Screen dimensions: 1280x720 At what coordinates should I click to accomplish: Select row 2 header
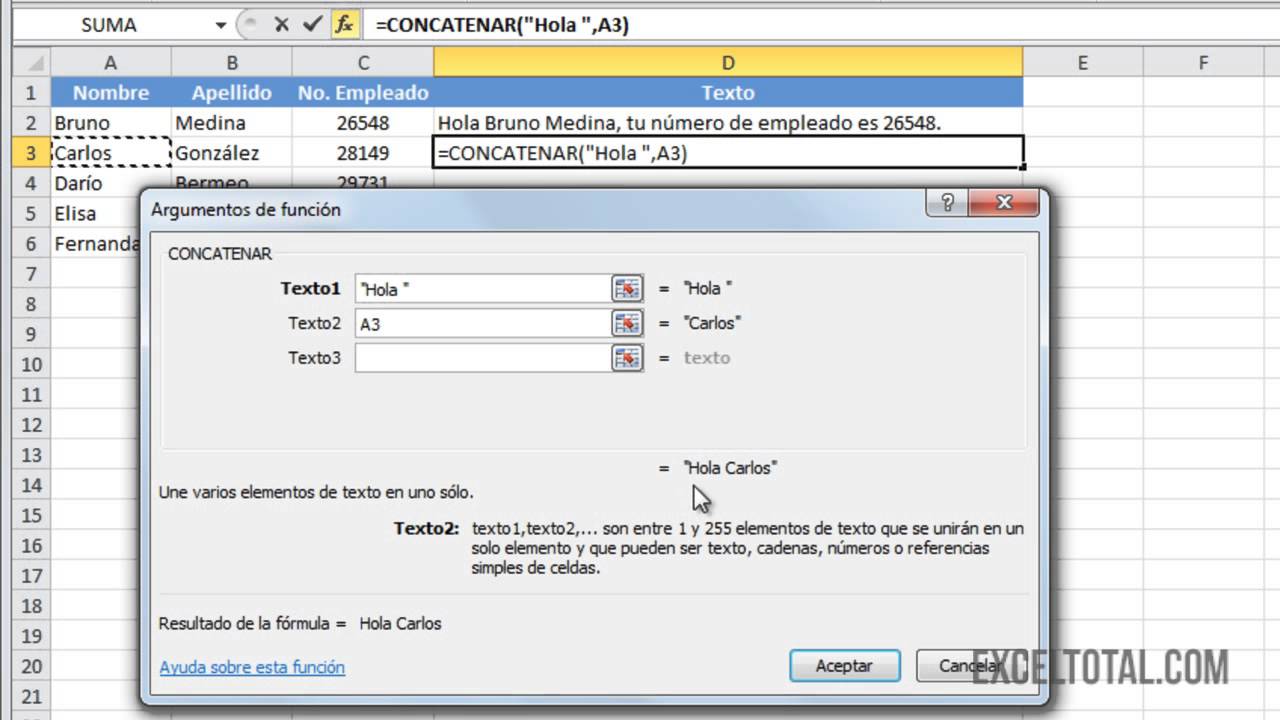pos(31,123)
